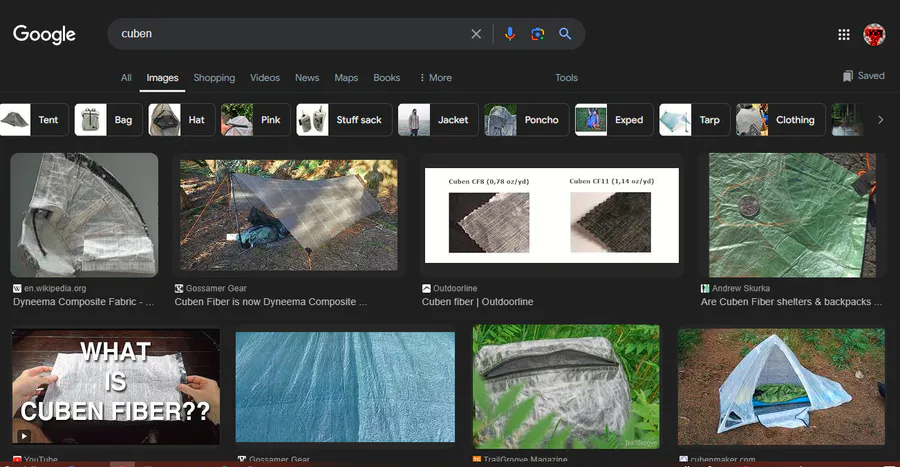Filter results by the Stuff sack chip
900x467 pixels.
(x=344, y=120)
